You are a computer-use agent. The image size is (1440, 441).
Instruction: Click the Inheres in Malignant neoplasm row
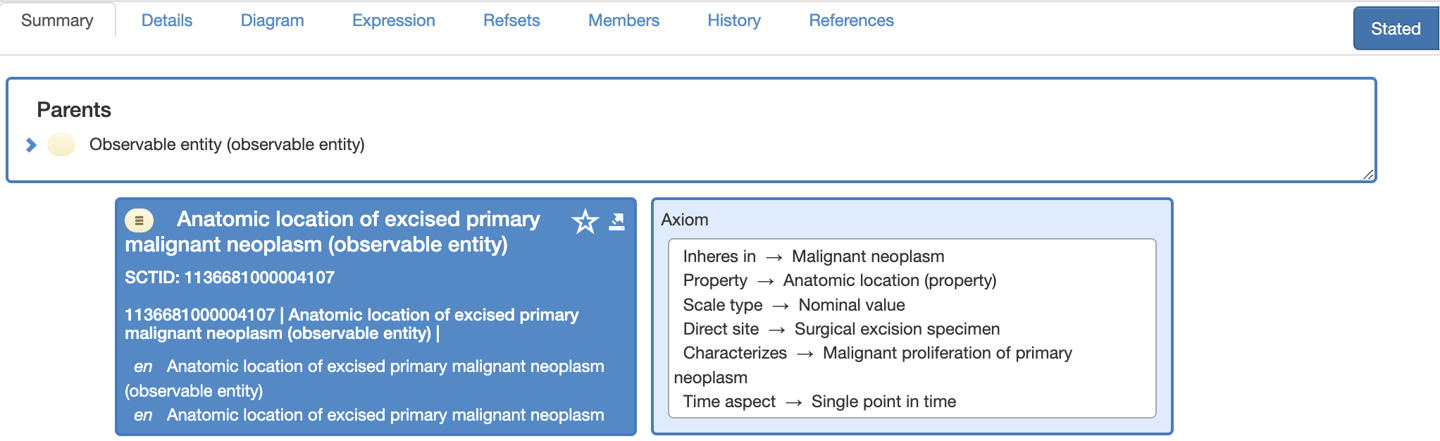click(x=813, y=257)
